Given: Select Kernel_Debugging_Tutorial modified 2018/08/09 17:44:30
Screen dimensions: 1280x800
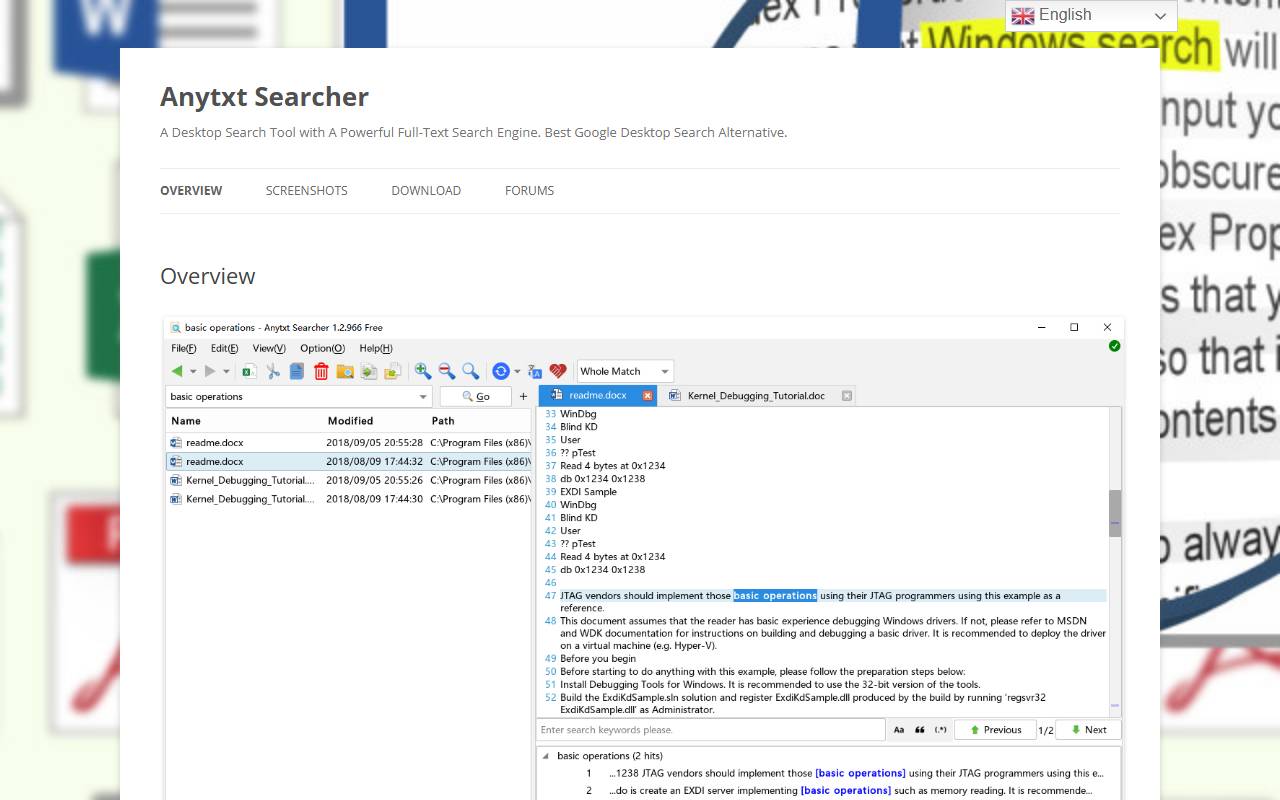Looking at the screenshot, I should 349,499.
